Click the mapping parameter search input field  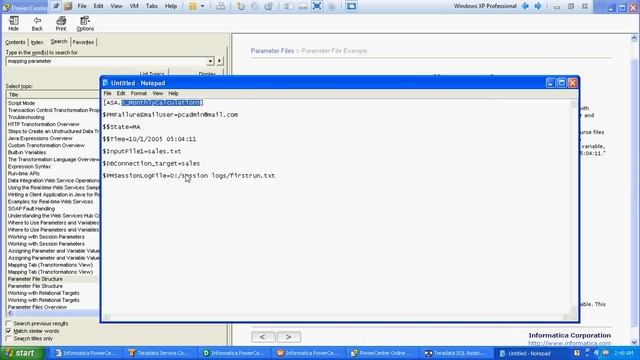coord(107,61)
